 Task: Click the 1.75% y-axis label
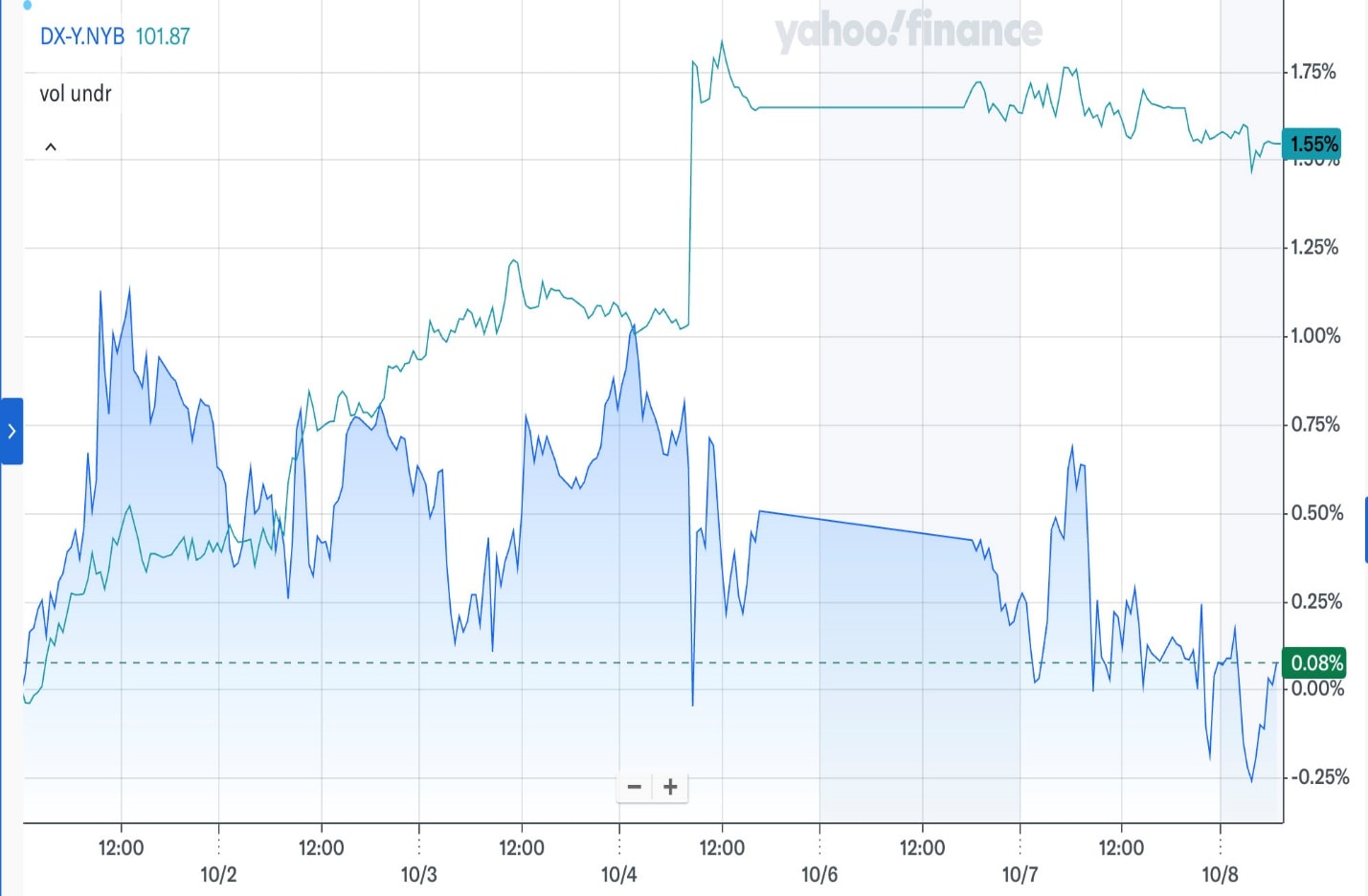tap(1313, 72)
